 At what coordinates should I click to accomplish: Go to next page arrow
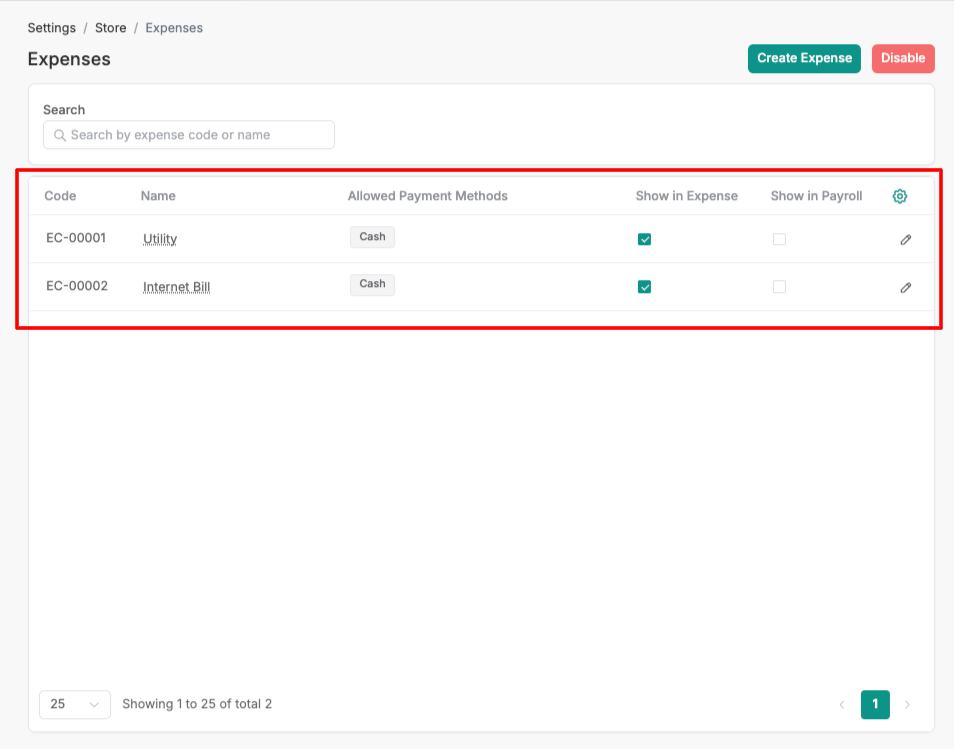(x=907, y=705)
